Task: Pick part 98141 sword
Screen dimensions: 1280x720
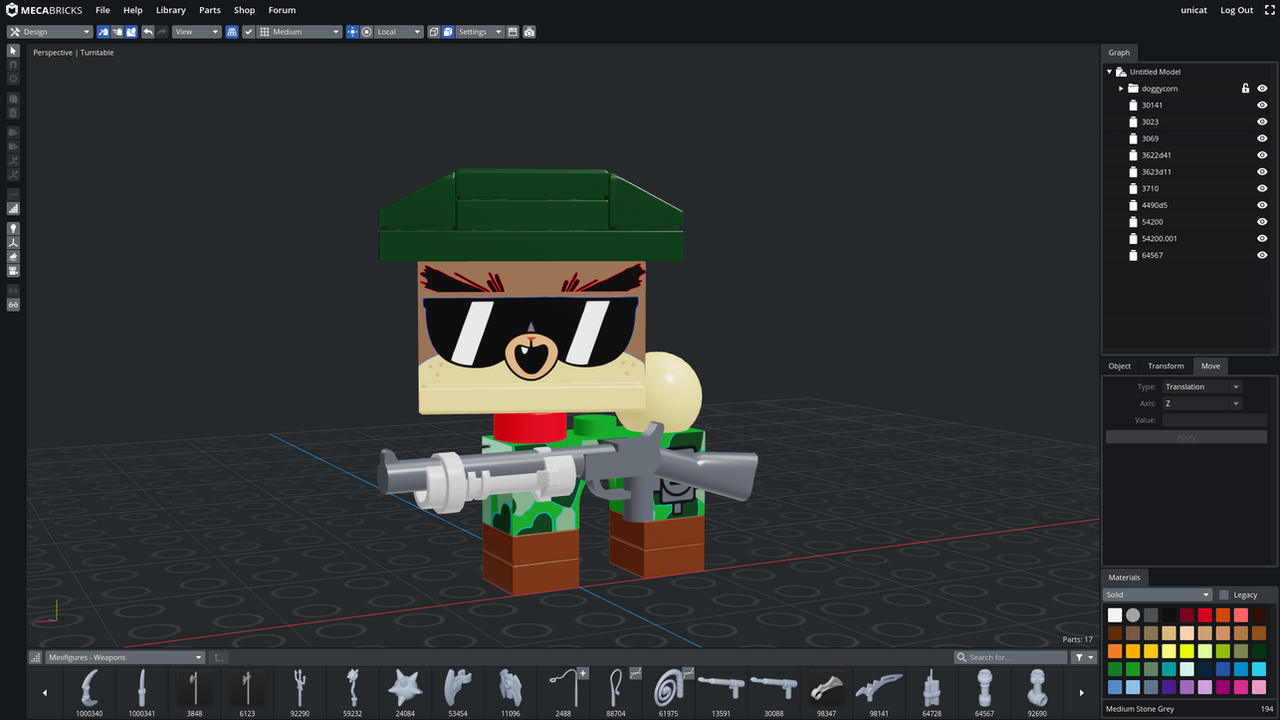Action: tap(878, 692)
